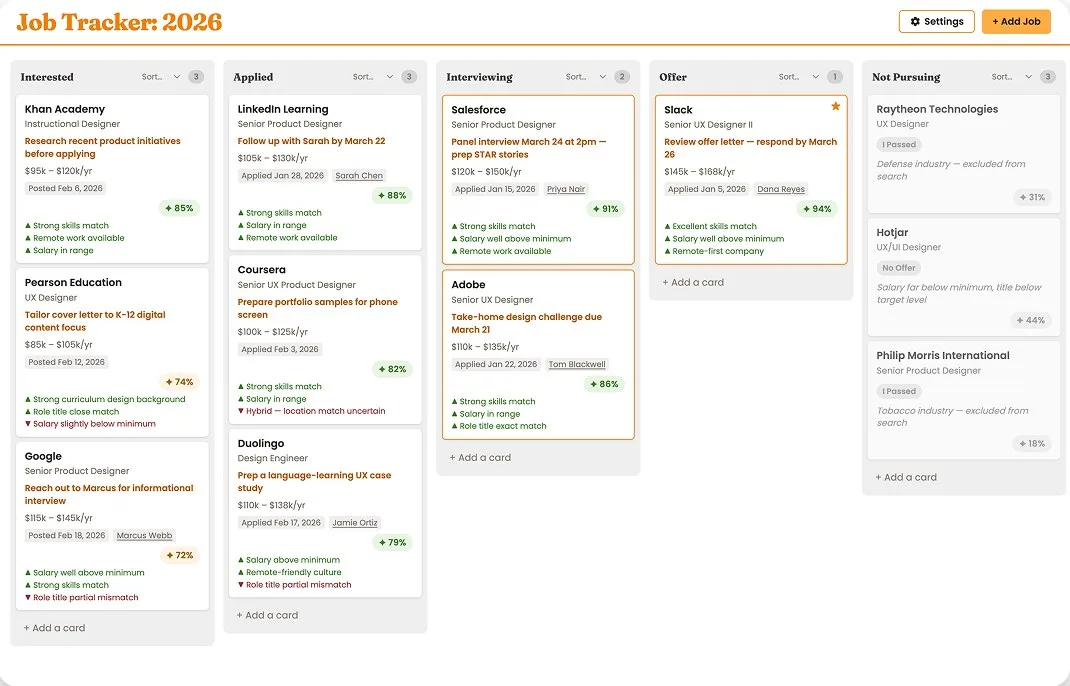Click the 'I Passed' tag on Raytheon card

899,145
